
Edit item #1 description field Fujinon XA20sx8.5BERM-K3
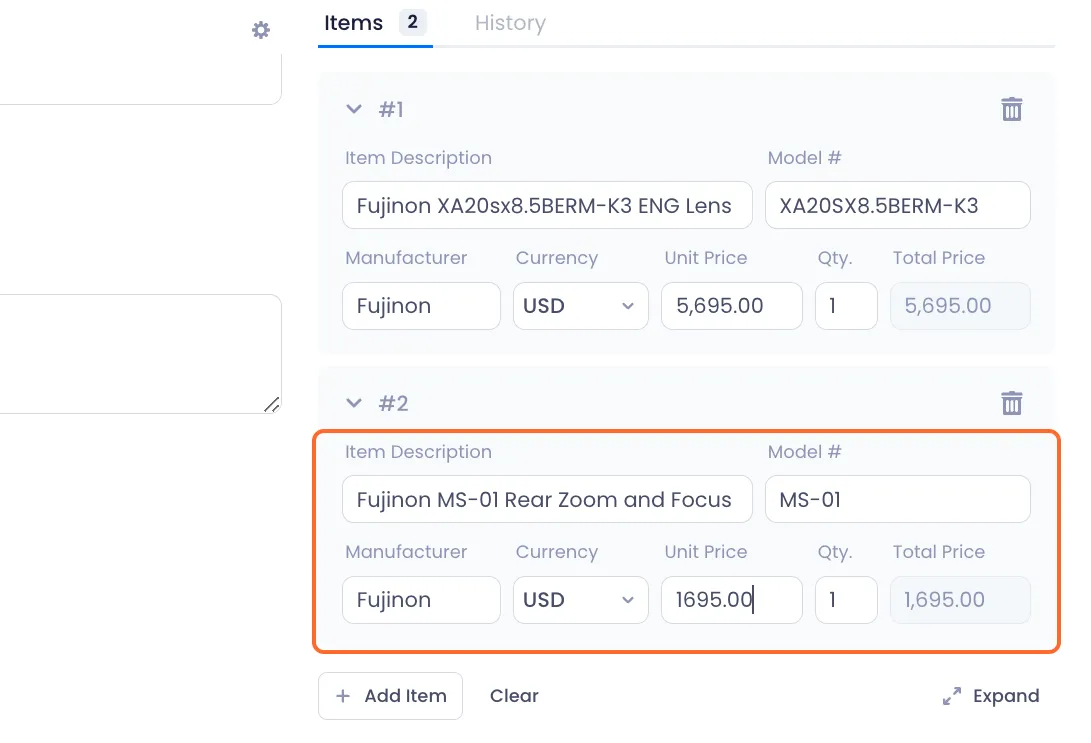point(547,205)
